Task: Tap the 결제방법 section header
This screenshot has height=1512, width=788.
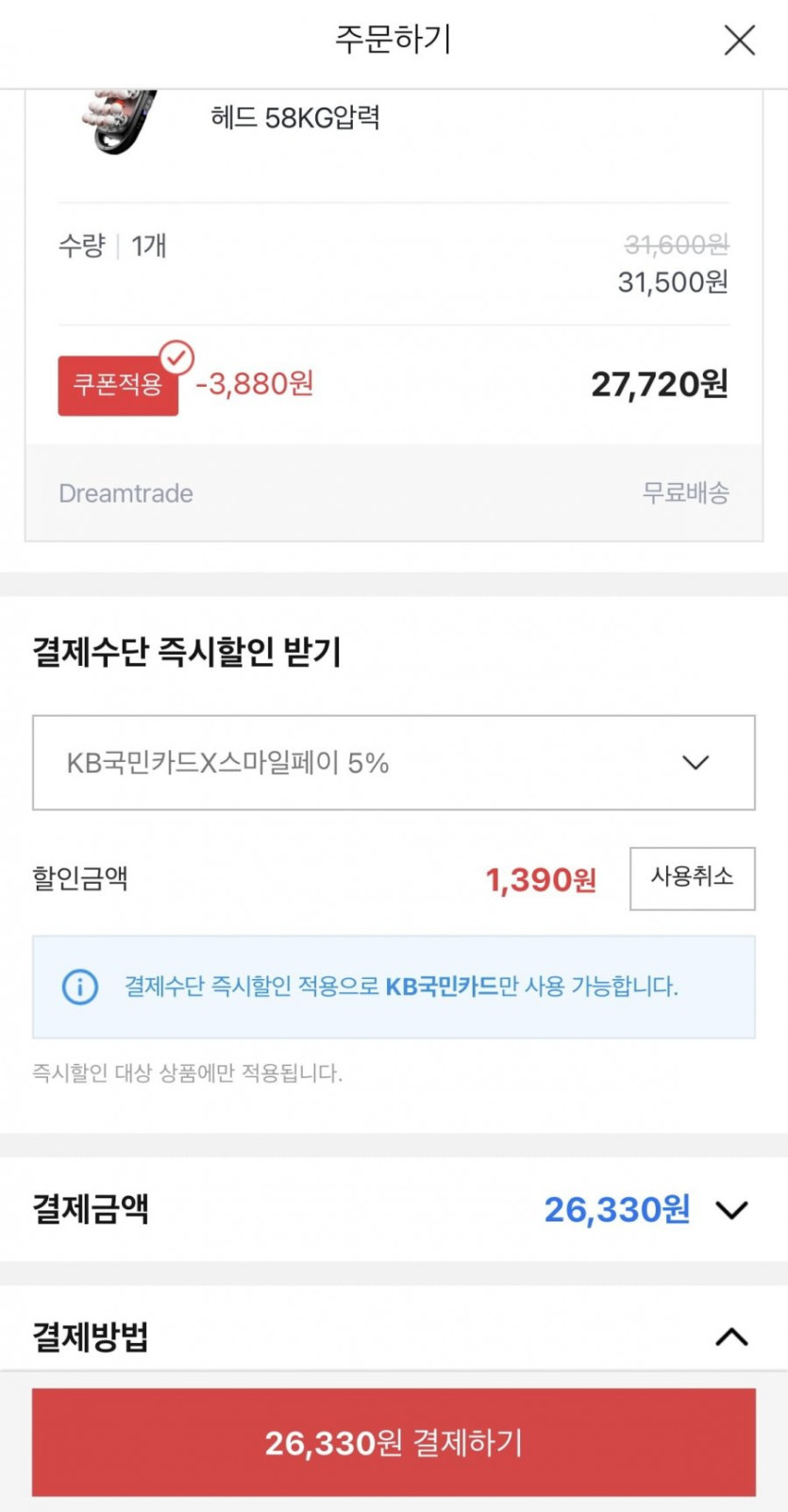Action: (x=91, y=1337)
